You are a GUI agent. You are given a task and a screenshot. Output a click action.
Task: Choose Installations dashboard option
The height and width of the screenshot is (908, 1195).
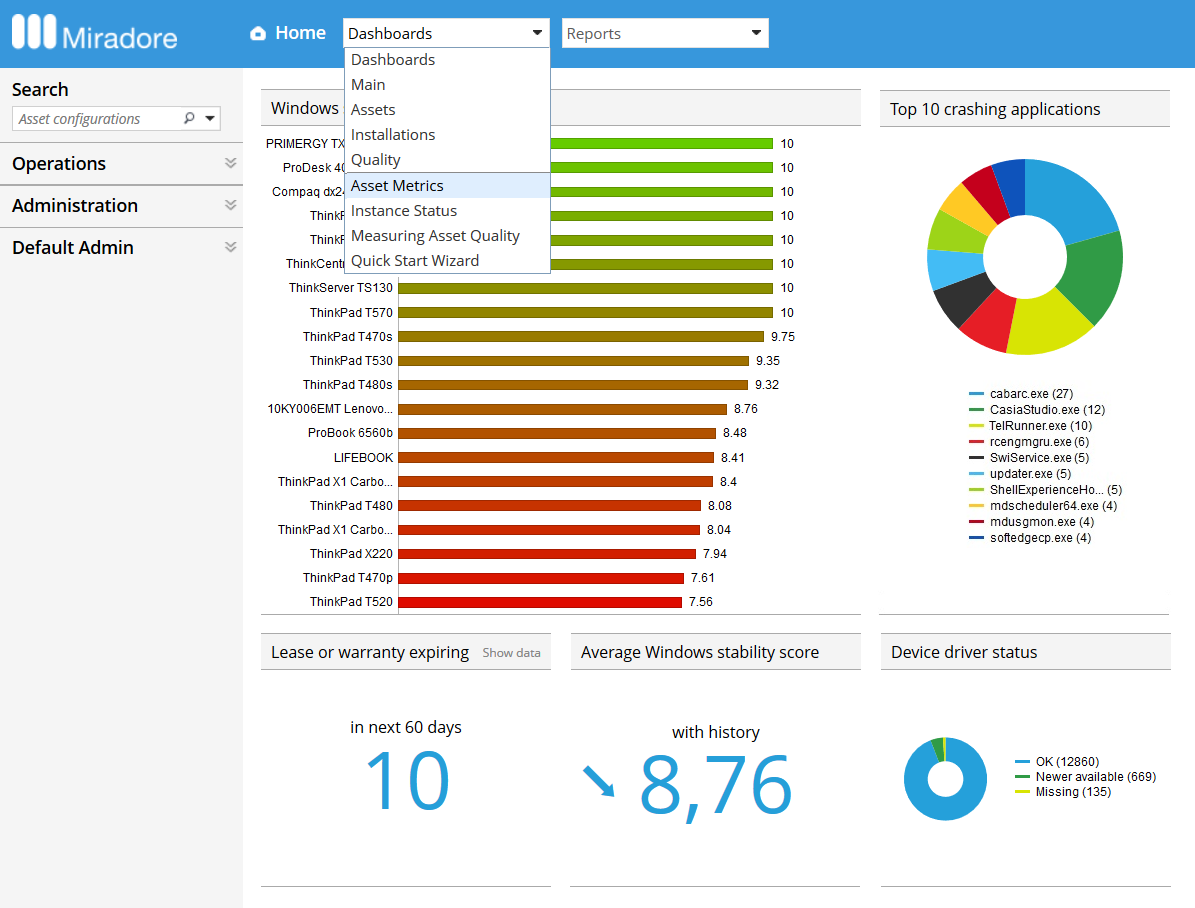447,135
